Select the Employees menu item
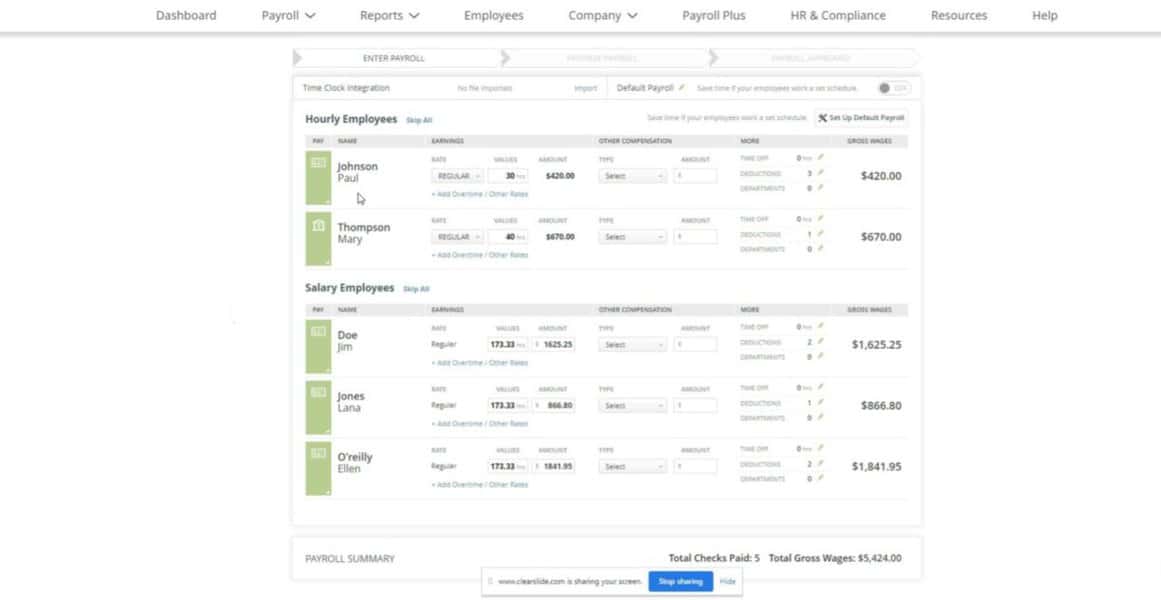1161x600 pixels. 493,15
